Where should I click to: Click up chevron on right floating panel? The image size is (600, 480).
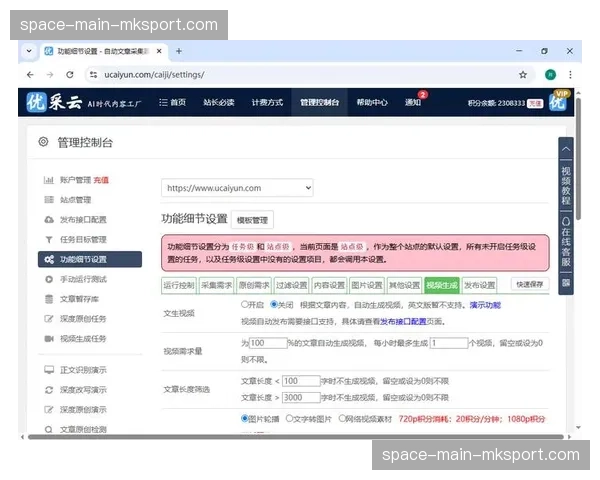pyautogui.click(x=566, y=149)
